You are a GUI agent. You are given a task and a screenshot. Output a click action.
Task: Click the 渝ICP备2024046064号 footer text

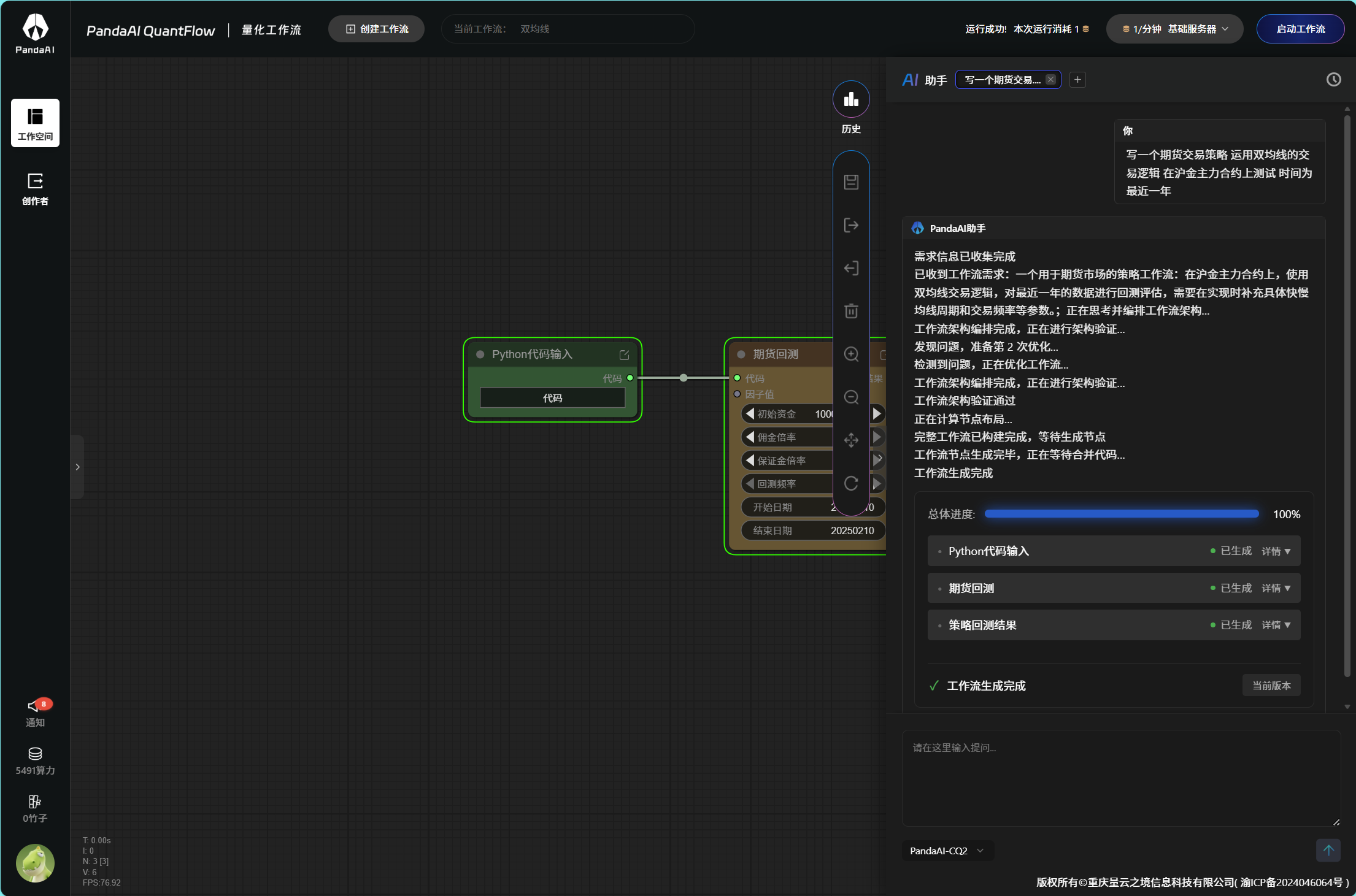point(1292,883)
